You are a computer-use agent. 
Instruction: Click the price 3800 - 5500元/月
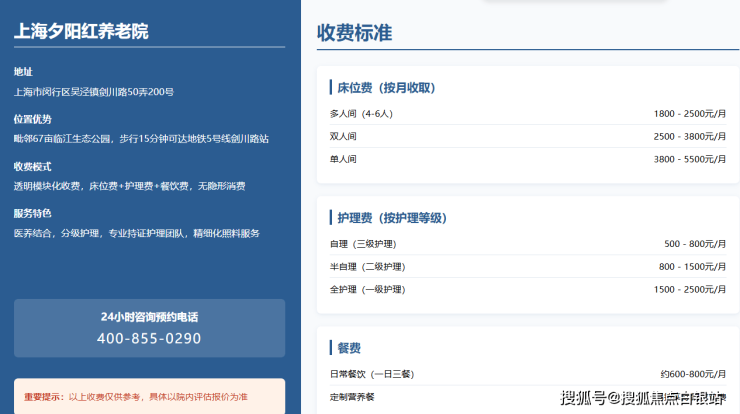(690, 159)
